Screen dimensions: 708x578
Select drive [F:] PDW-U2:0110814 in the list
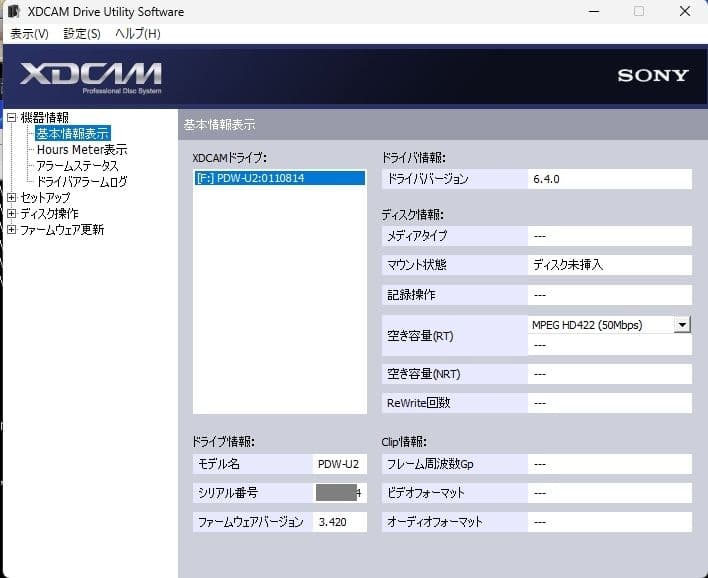click(280, 178)
